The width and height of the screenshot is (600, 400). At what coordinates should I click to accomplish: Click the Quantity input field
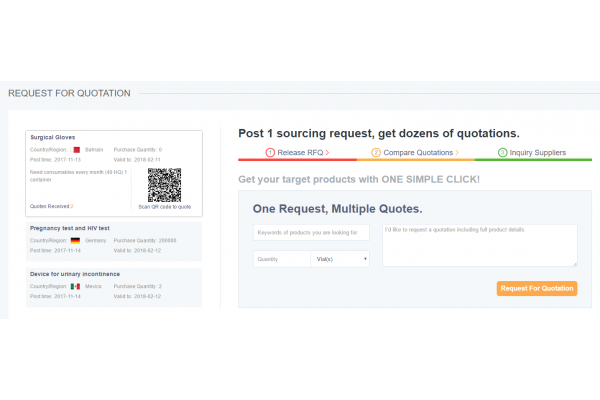(x=281, y=259)
